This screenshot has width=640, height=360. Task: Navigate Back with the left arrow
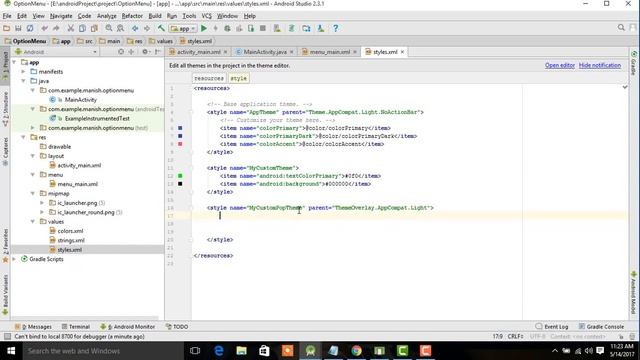135,28
